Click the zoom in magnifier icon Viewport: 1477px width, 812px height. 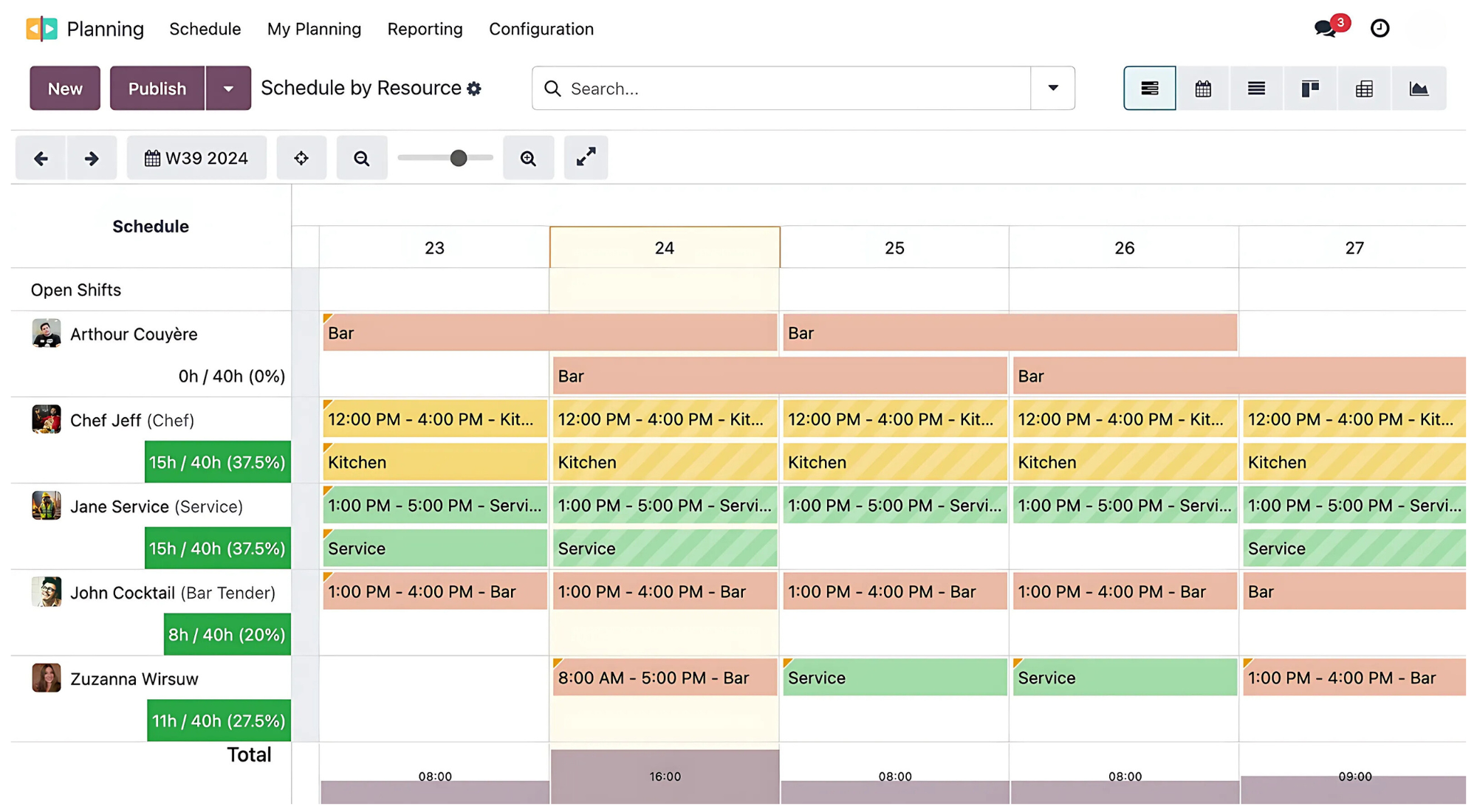pos(528,158)
